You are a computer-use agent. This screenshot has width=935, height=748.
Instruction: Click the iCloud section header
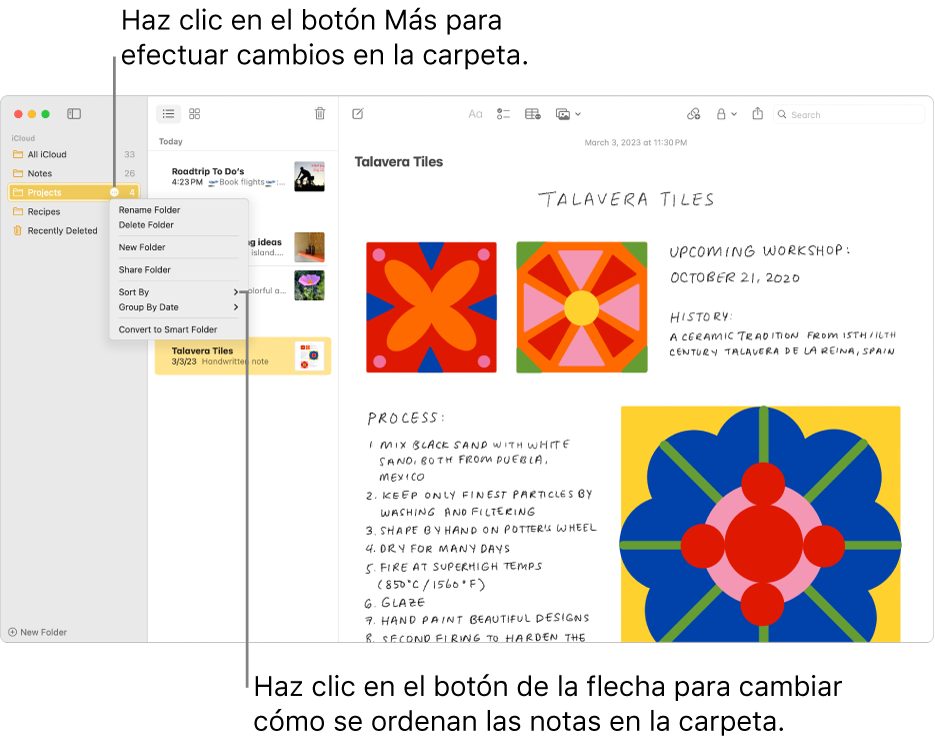point(23,138)
